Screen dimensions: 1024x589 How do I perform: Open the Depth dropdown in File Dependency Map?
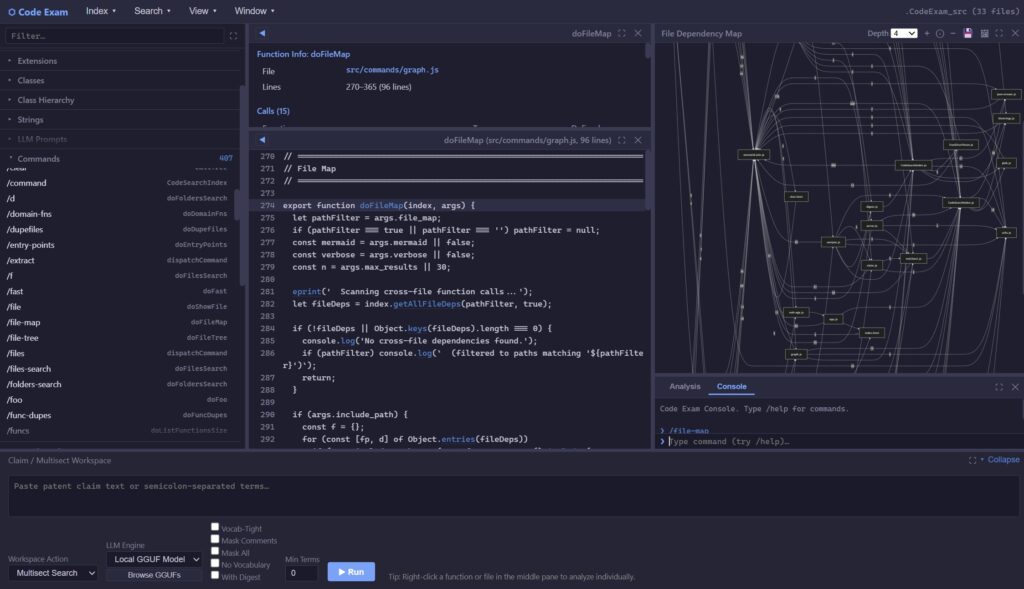coord(904,33)
